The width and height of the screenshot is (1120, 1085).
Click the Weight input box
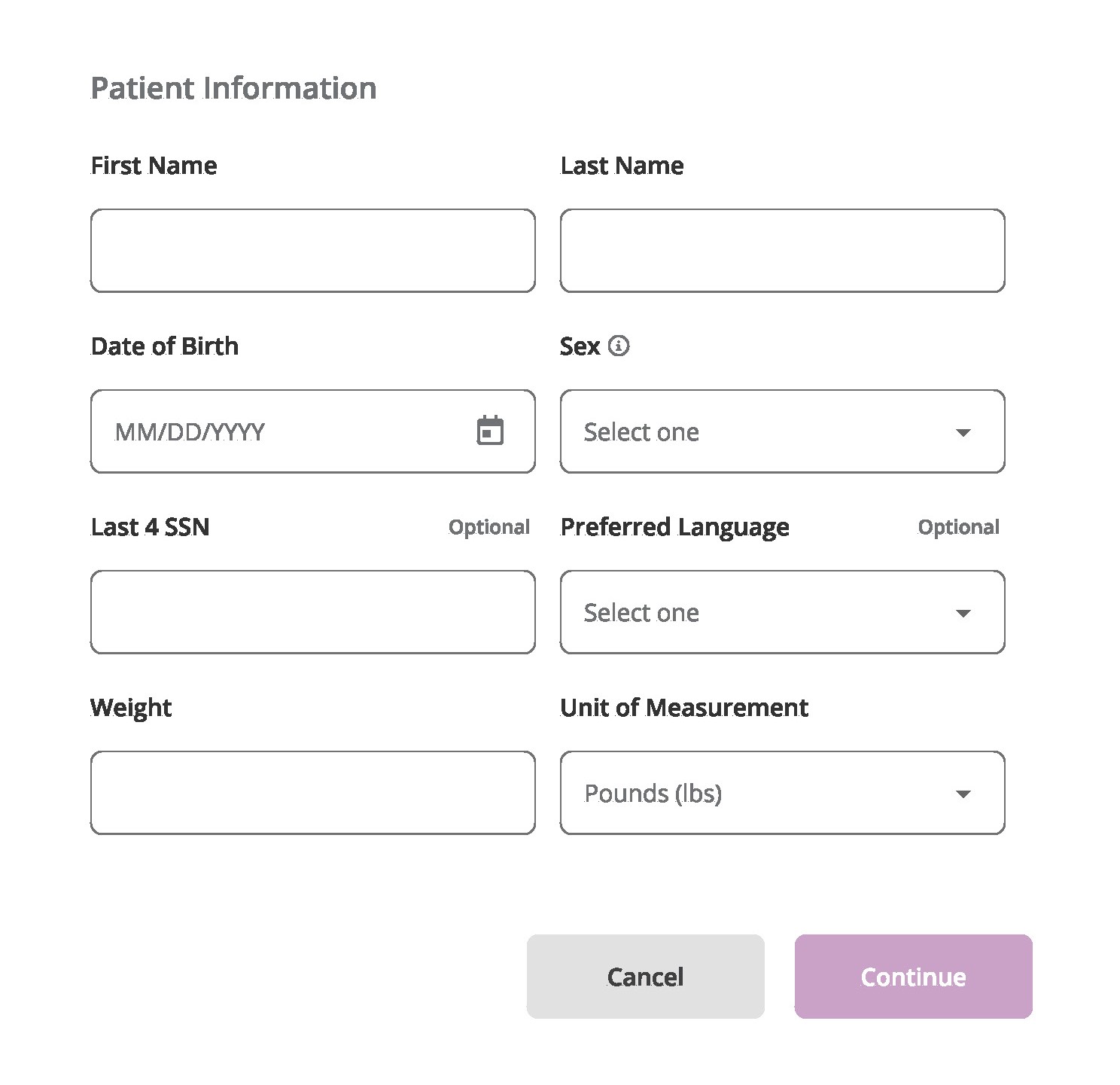tap(312, 792)
